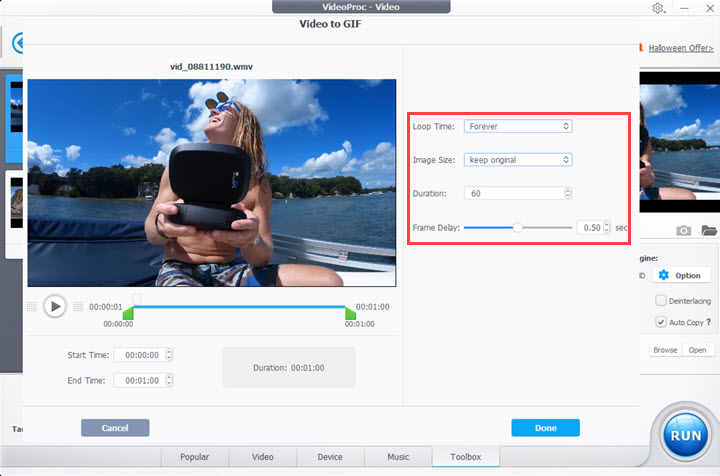Screen dimensions: 720x476
Task: Select the first video thumbnail in left list
Action: (16, 107)
